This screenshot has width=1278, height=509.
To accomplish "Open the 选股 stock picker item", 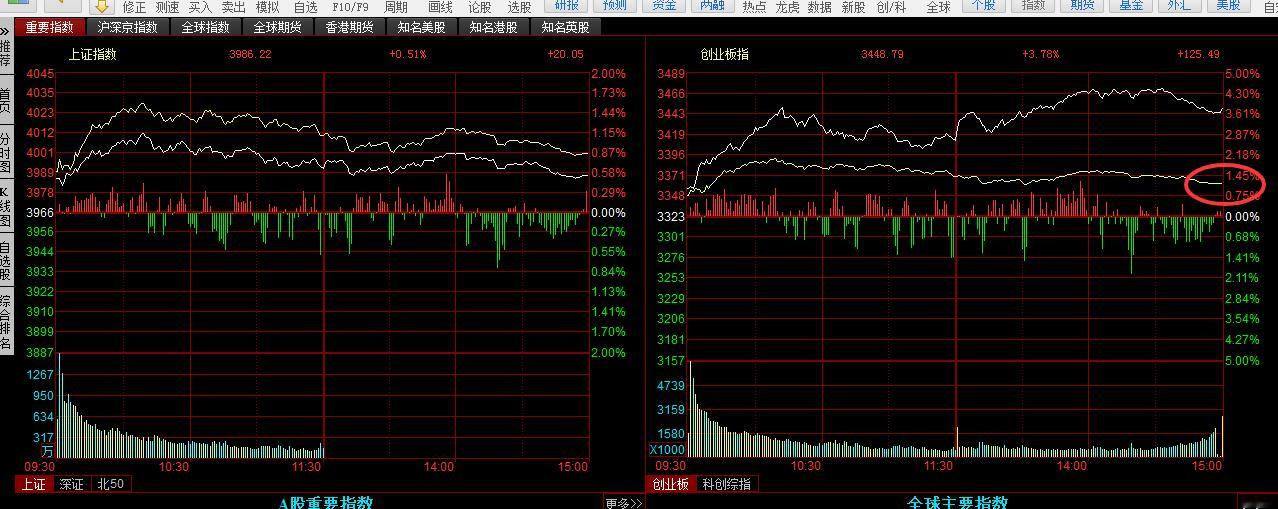I will [519, 7].
